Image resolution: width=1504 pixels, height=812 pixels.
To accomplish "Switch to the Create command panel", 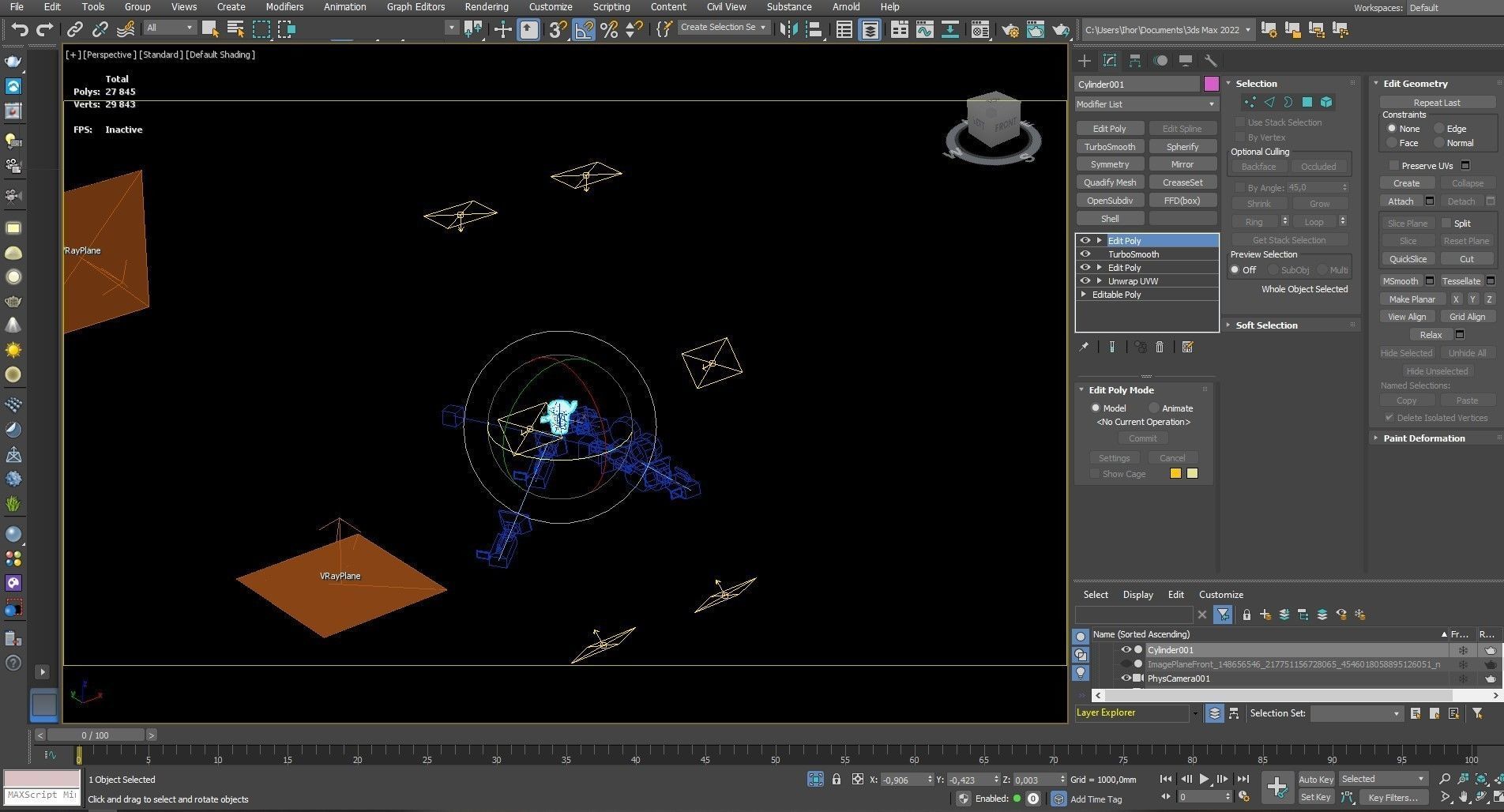I will click(1084, 61).
